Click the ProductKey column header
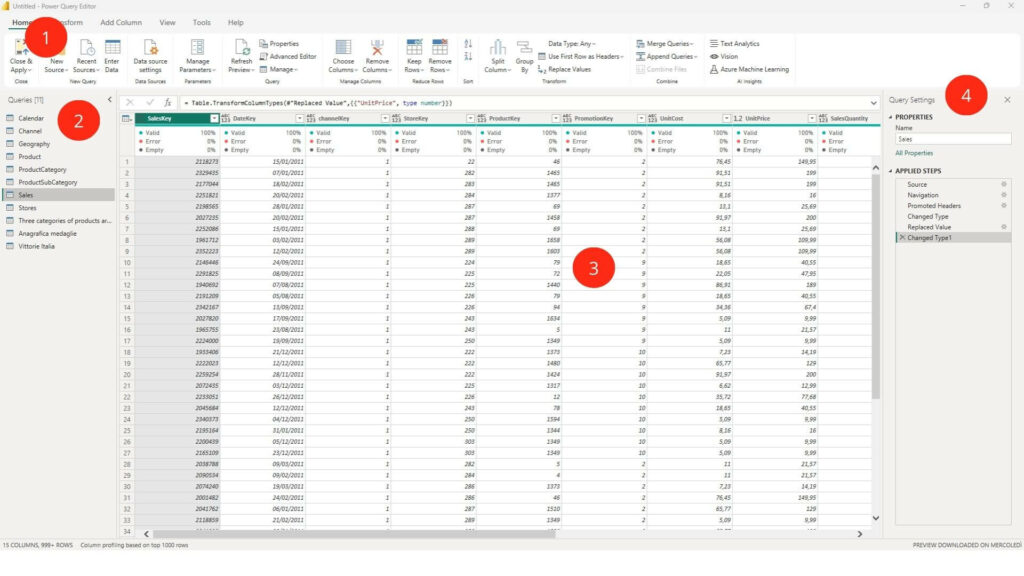This screenshot has width=1024, height=576. 517,118
